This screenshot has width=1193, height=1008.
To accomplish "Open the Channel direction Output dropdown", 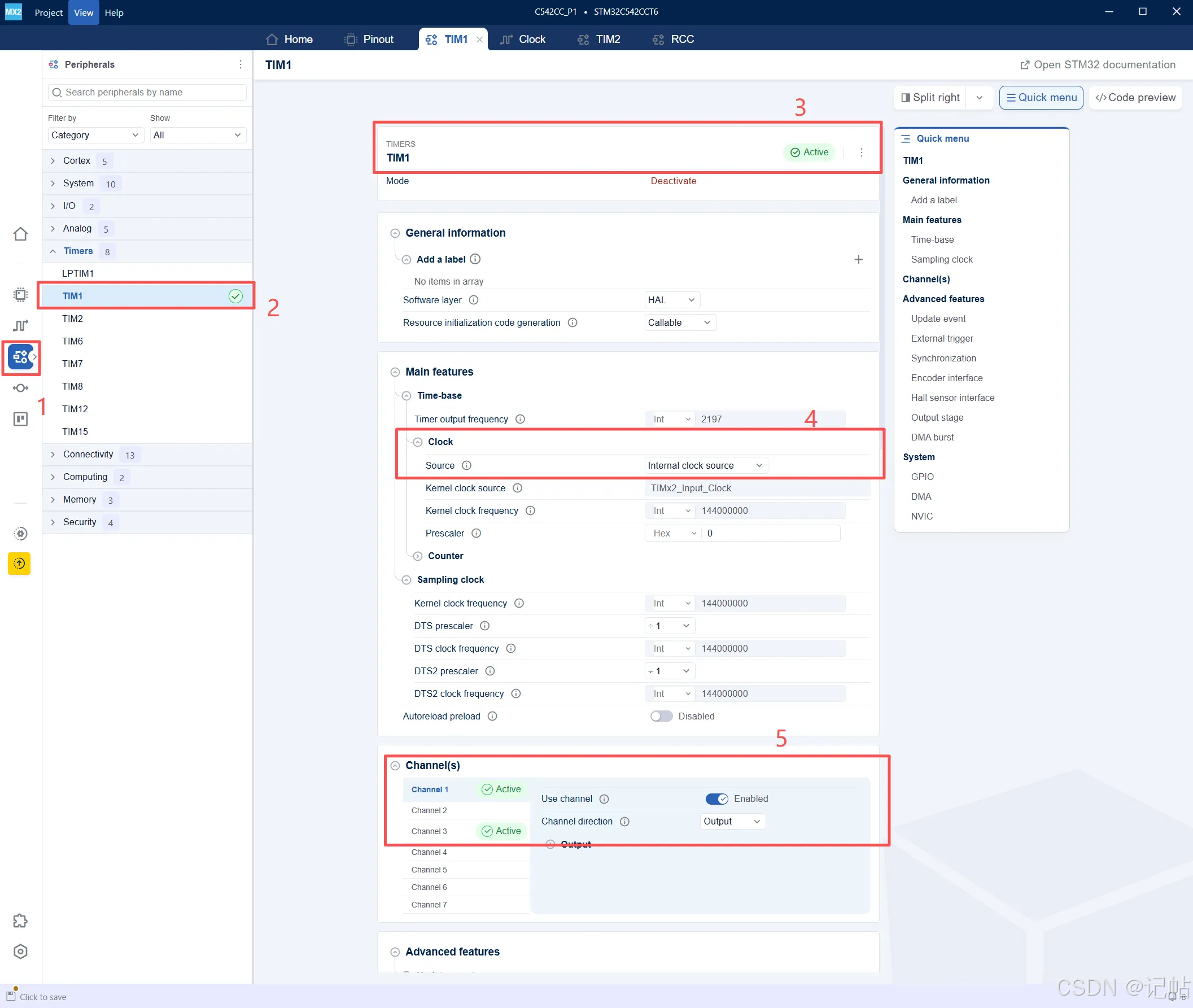I will (x=733, y=822).
